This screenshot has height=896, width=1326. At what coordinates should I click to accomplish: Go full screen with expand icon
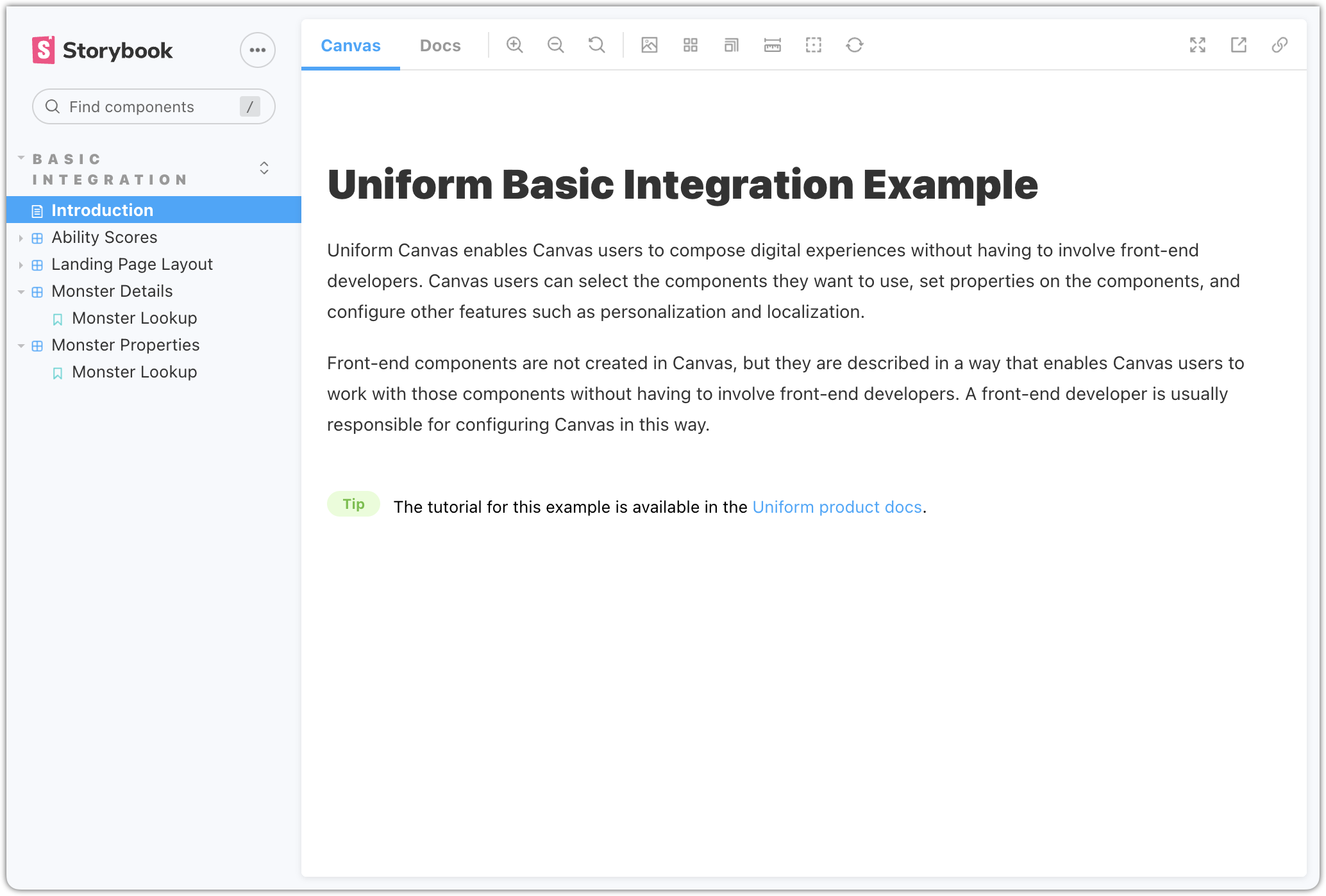click(x=1198, y=45)
